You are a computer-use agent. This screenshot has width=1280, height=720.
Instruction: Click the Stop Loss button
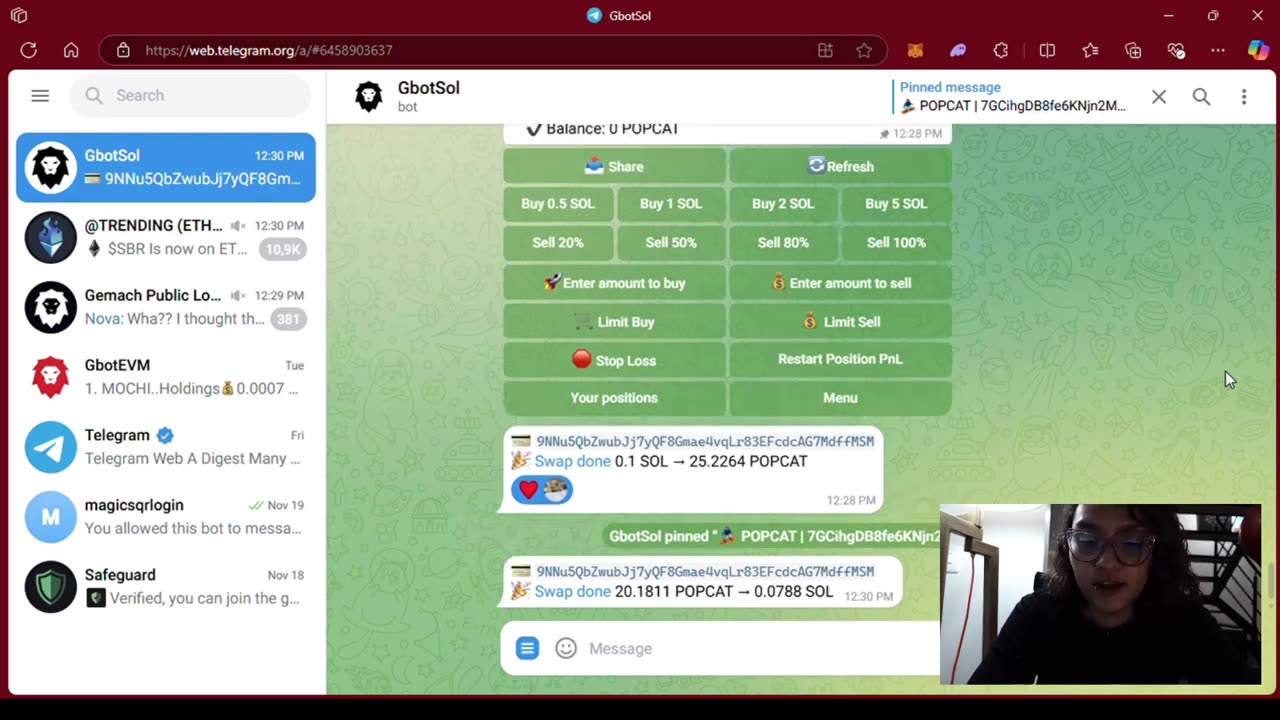tap(614, 360)
